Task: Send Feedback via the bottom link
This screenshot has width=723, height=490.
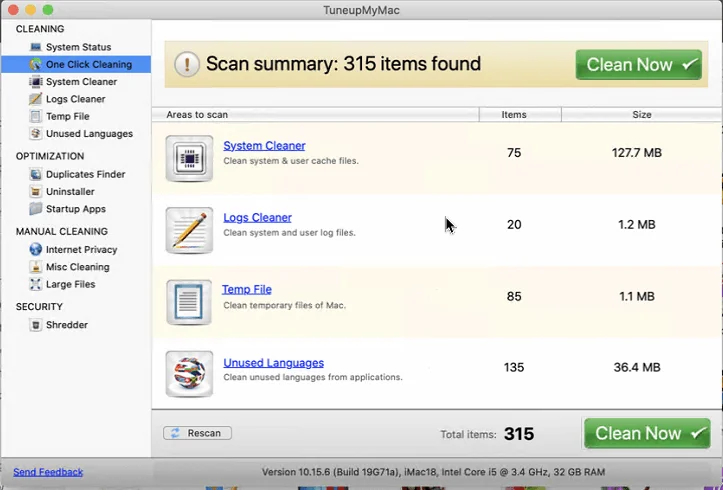Action: tap(48, 472)
